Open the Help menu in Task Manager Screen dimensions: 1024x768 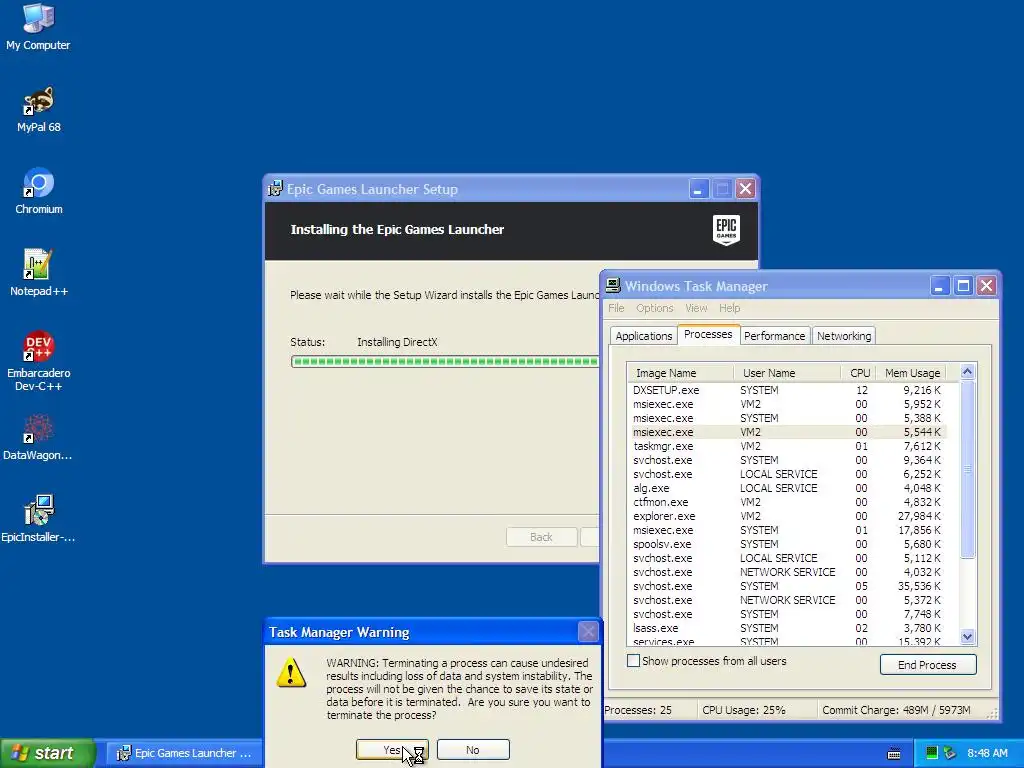(729, 308)
